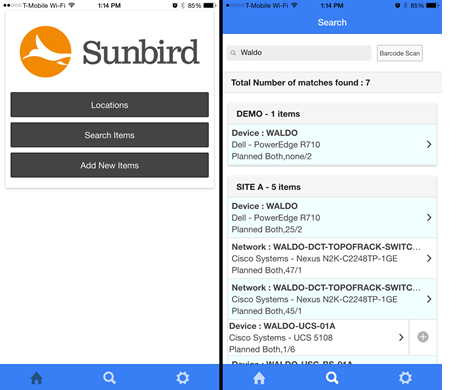This screenshot has width=462, height=390.
Task: Open chevron for WALDO-UCS-01A device
Action: click(401, 337)
